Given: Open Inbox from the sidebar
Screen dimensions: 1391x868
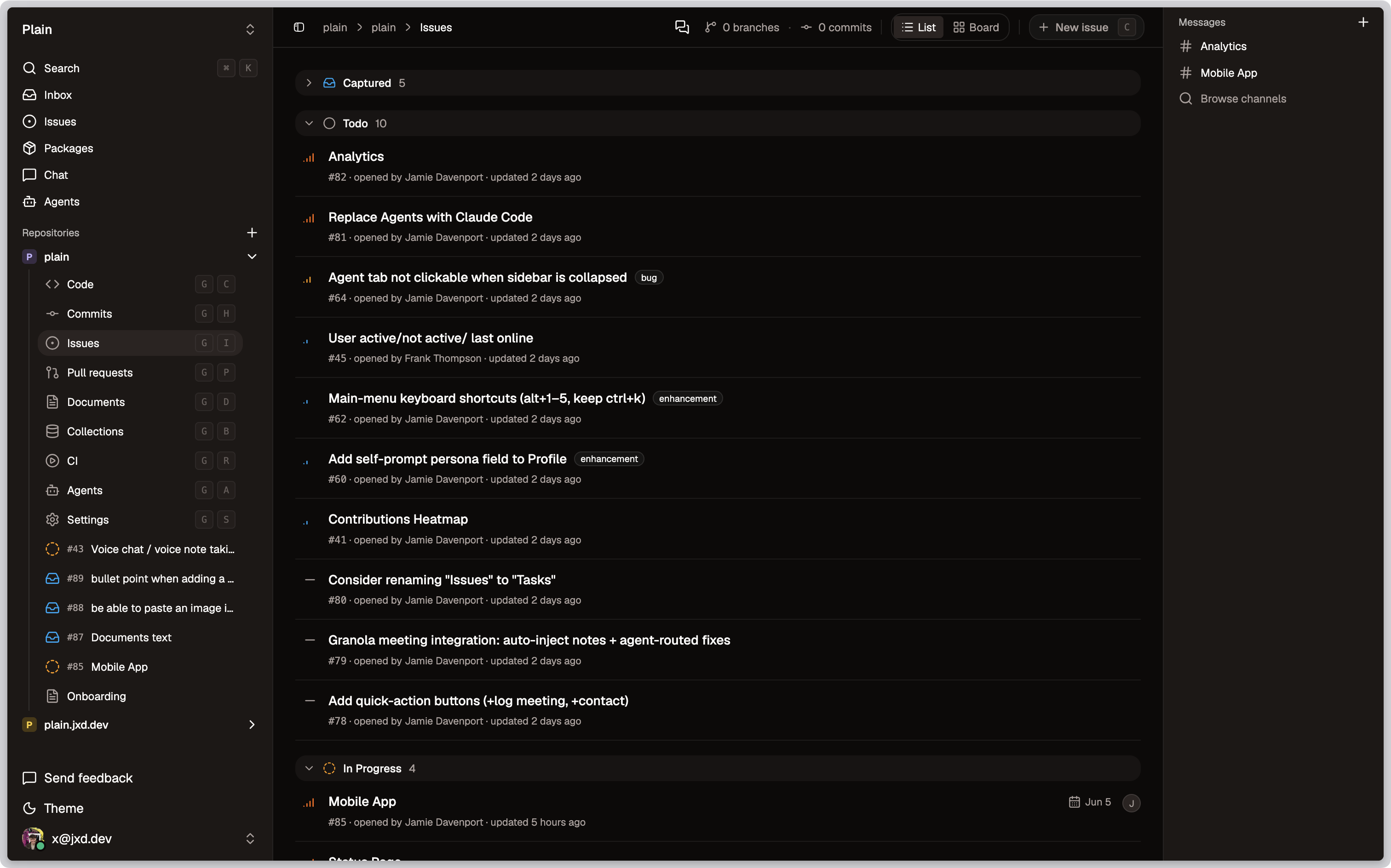Looking at the screenshot, I should [139, 95].
